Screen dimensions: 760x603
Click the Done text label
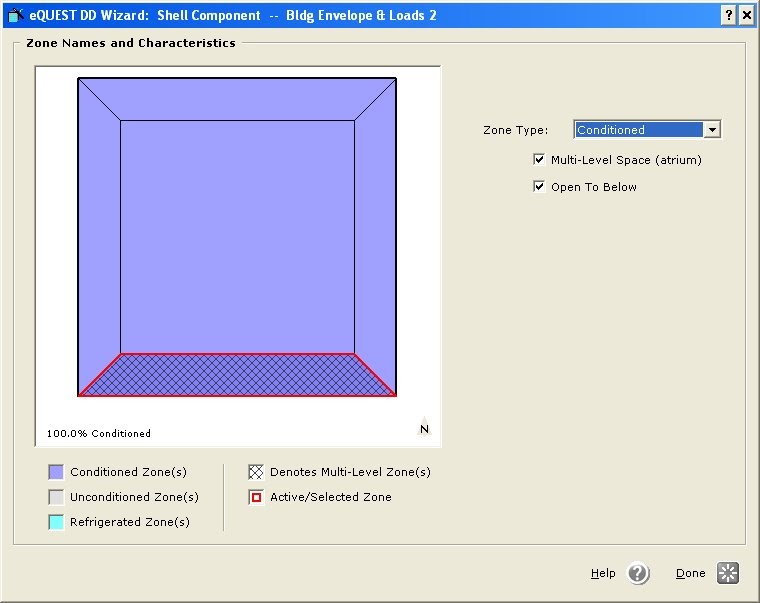(x=691, y=573)
